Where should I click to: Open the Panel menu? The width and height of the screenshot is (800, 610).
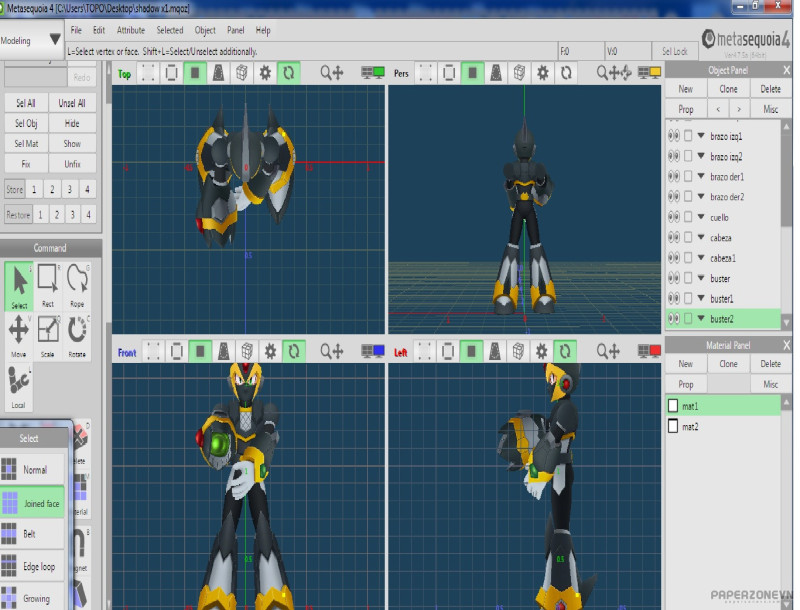point(235,31)
